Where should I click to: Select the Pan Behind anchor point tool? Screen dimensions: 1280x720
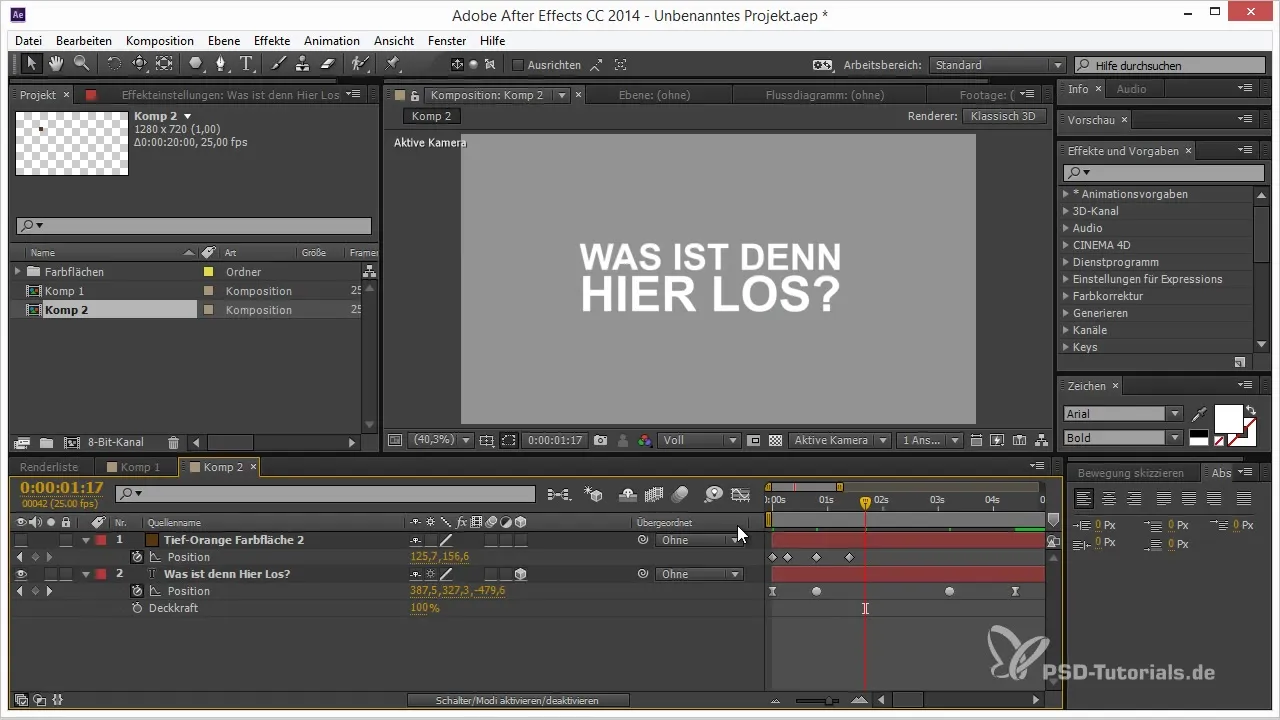[164, 64]
